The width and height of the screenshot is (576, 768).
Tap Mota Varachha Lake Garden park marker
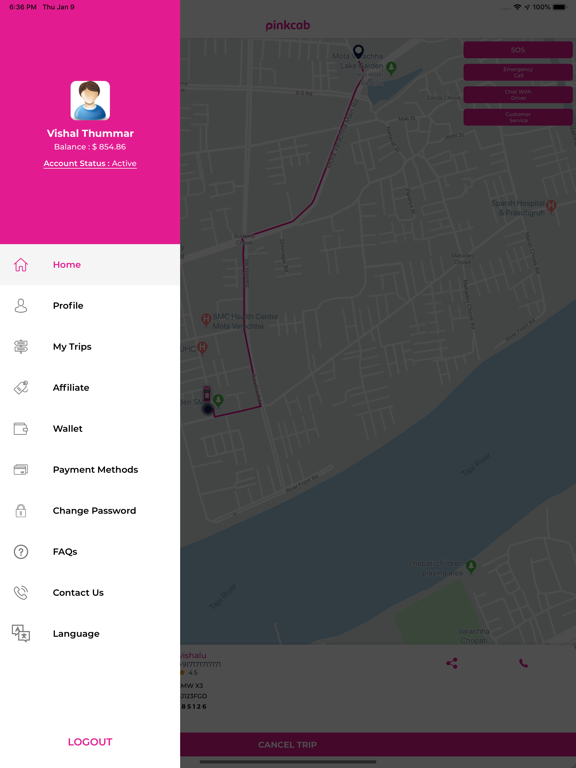pyautogui.click(x=391, y=68)
